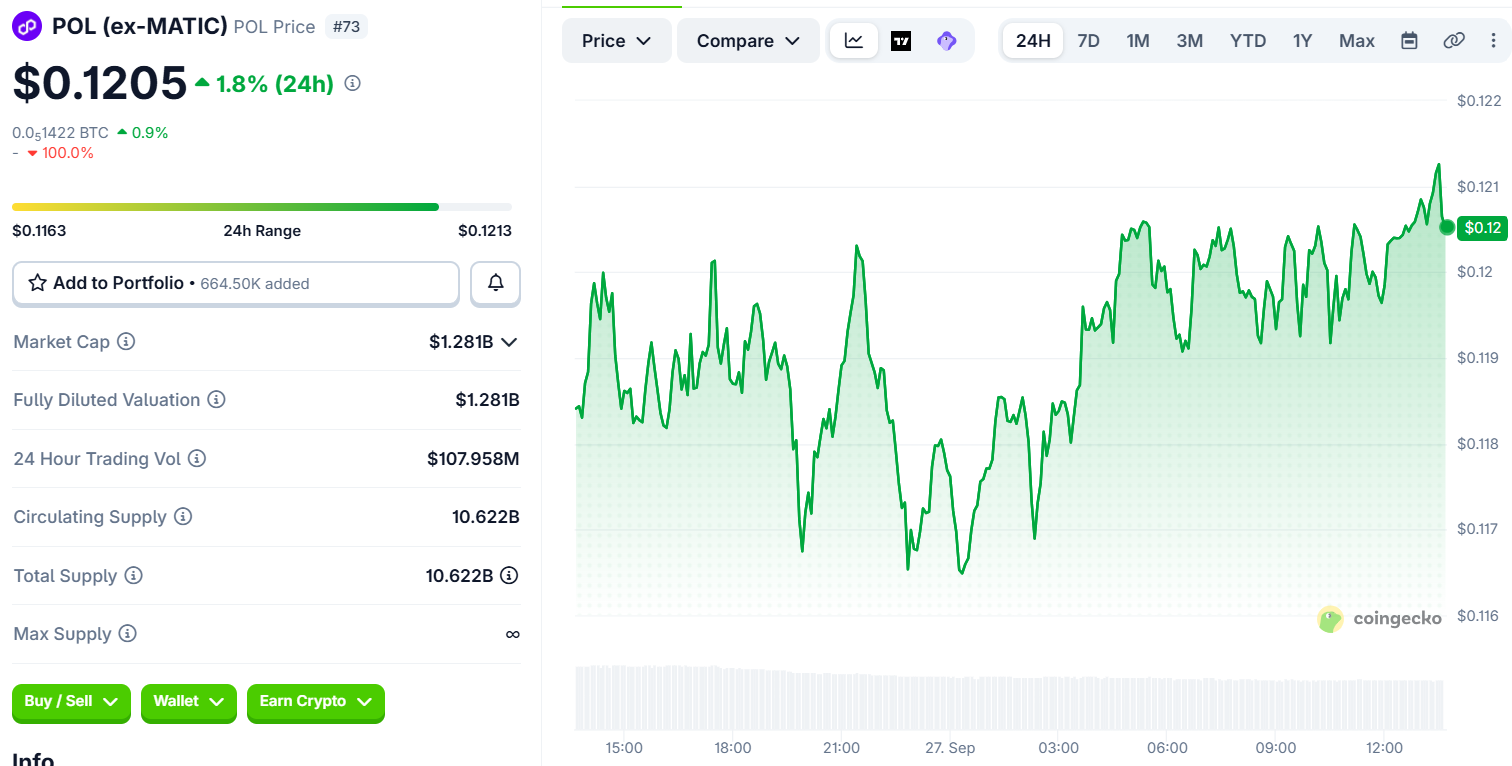
Task: Open the Compare dropdown
Action: pos(748,41)
